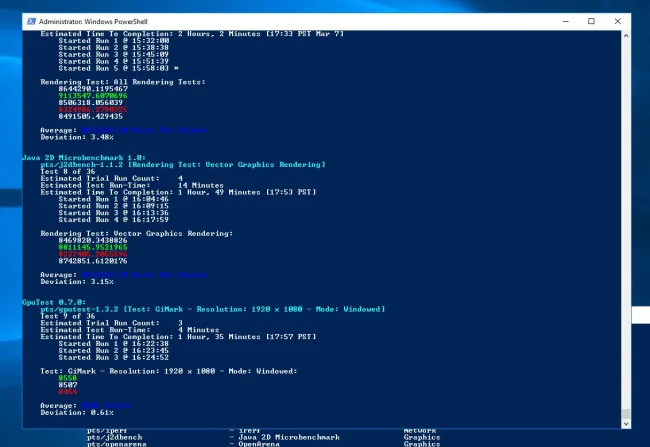Screen dimensions: 650x447
Task: Click 'Estimated Trial Run Count: 3'
Action: [x=112, y=323]
